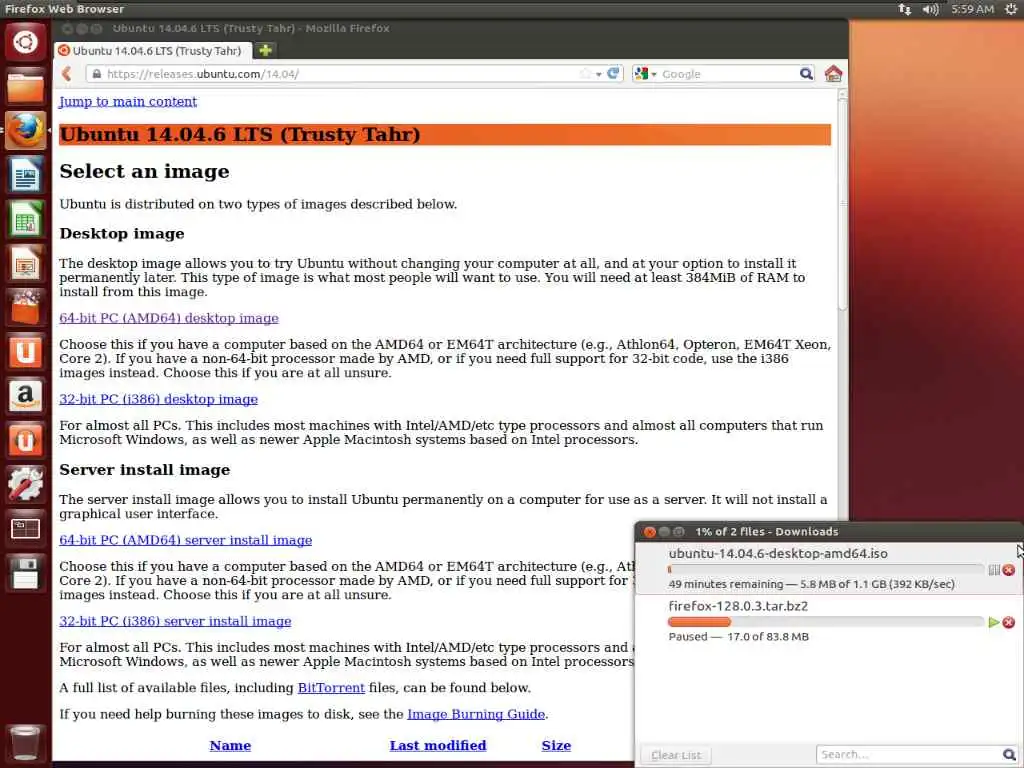Click the Downloads search magnifier icon
This screenshot has height=768, width=1024.
click(1009, 754)
